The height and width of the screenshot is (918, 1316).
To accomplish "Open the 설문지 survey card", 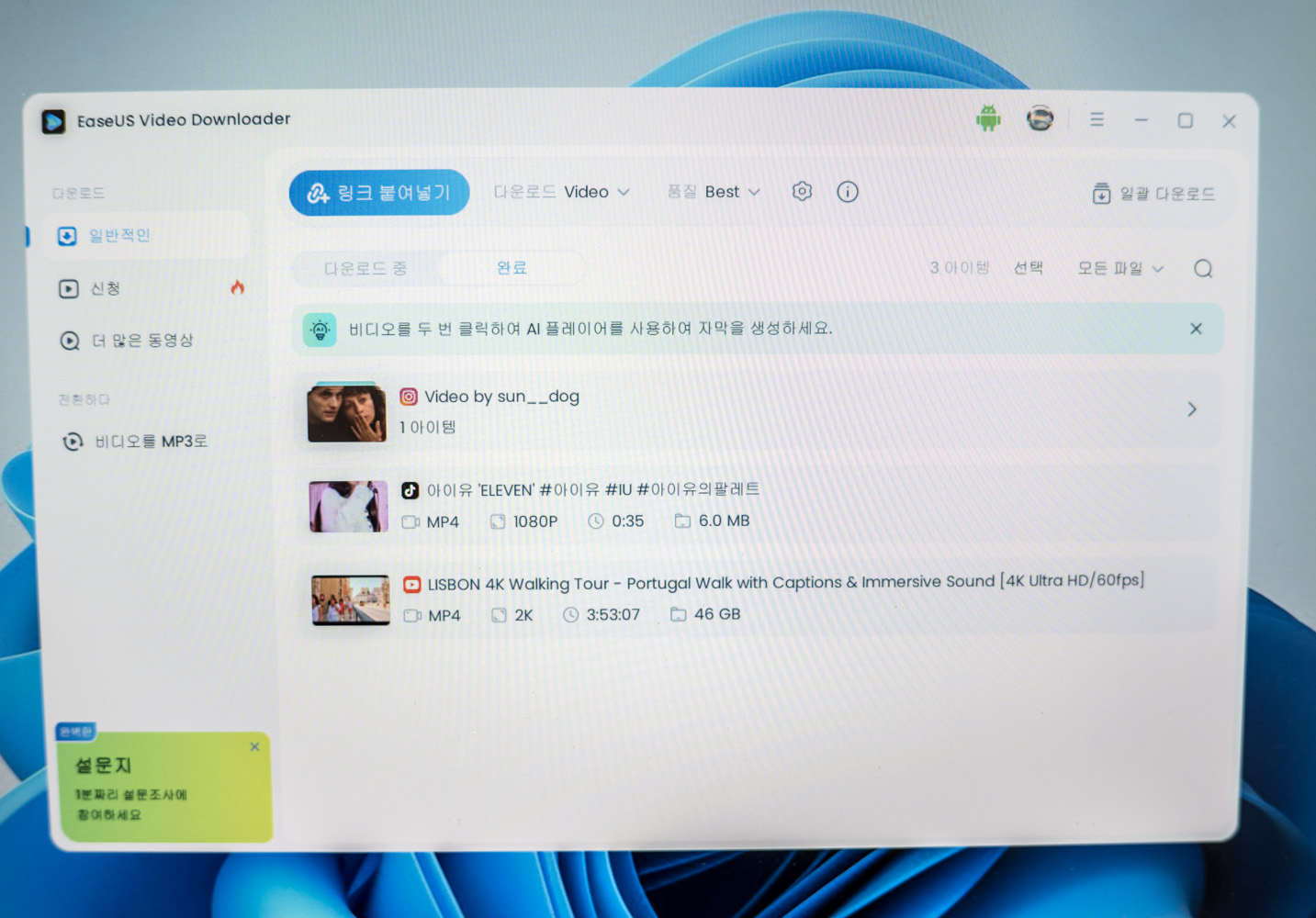I will point(165,787).
